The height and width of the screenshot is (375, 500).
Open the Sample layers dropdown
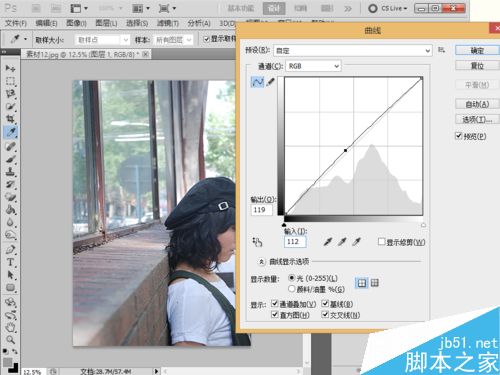pyautogui.click(x=174, y=40)
